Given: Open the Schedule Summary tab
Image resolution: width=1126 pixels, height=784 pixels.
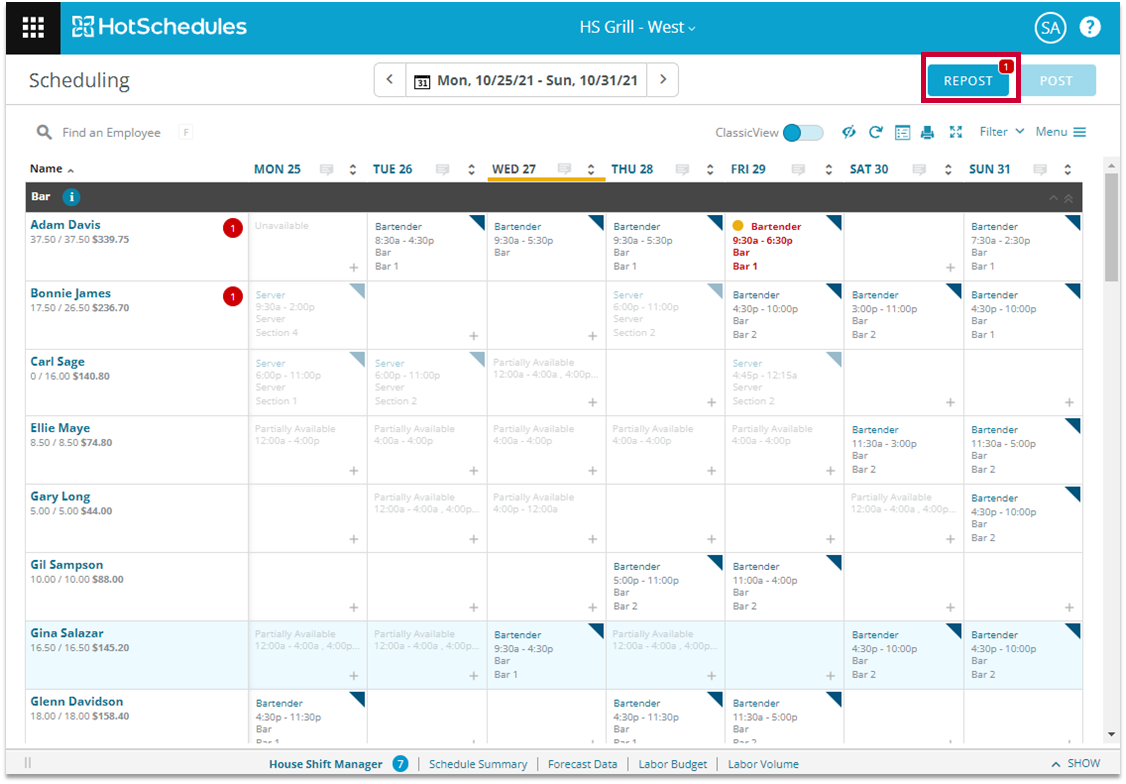Looking at the screenshot, I should click(x=477, y=764).
